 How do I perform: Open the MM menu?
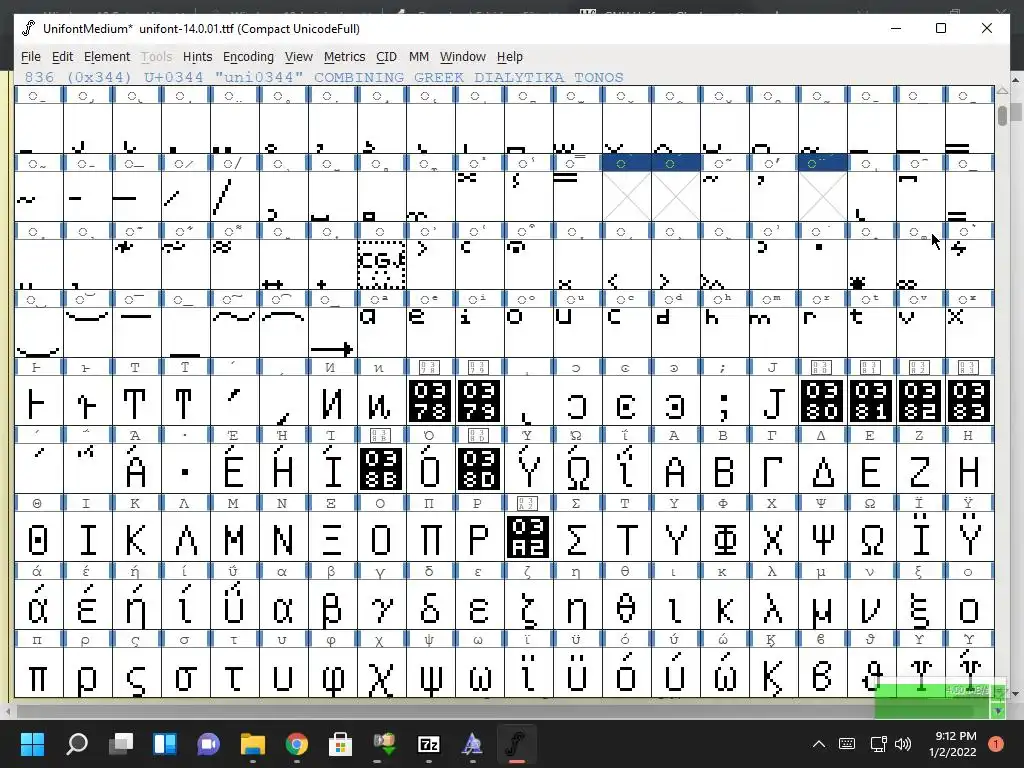point(419,57)
